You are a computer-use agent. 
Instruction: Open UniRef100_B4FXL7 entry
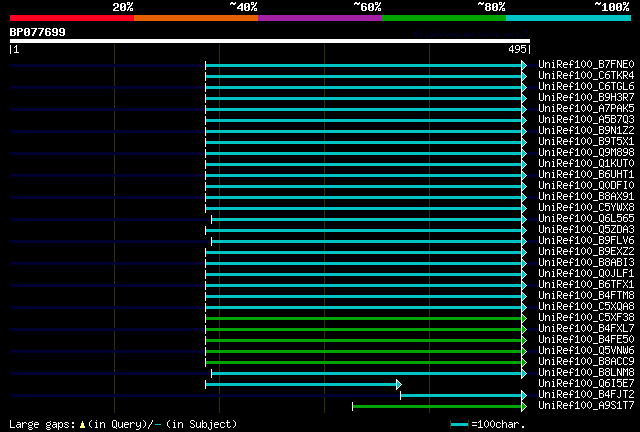click(586, 329)
